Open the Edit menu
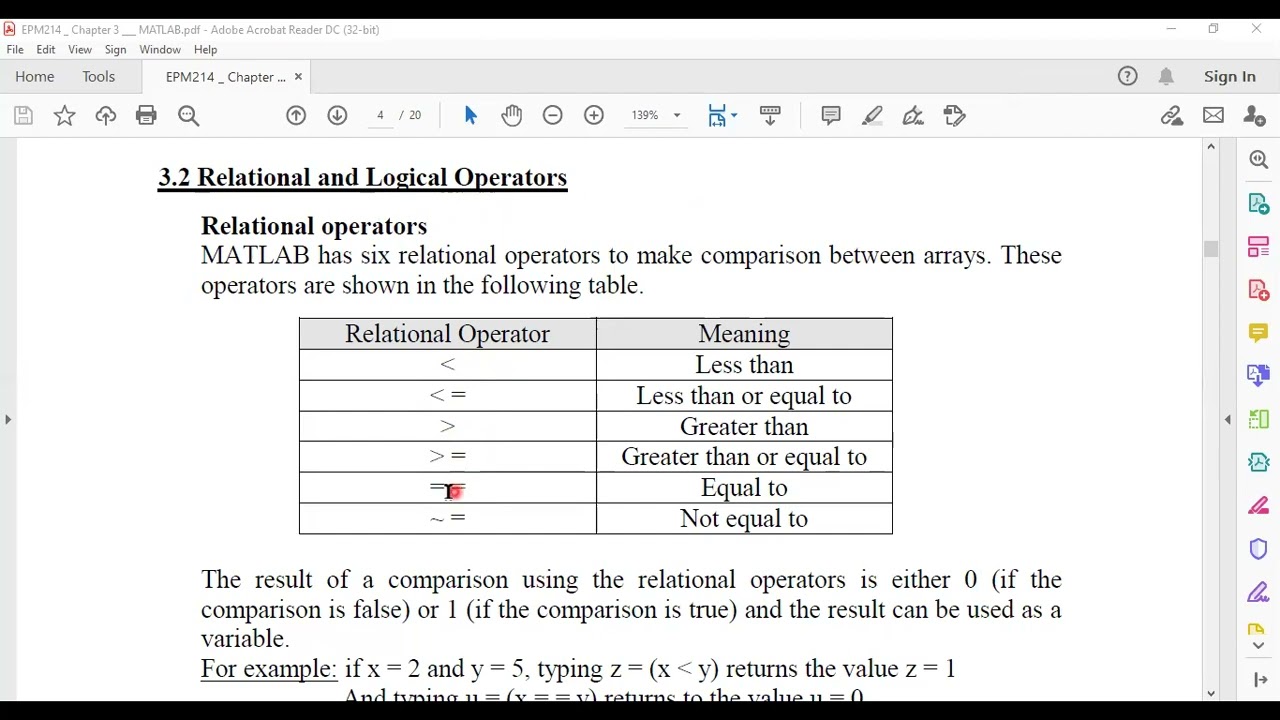Image resolution: width=1280 pixels, height=720 pixels. click(x=46, y=50)
